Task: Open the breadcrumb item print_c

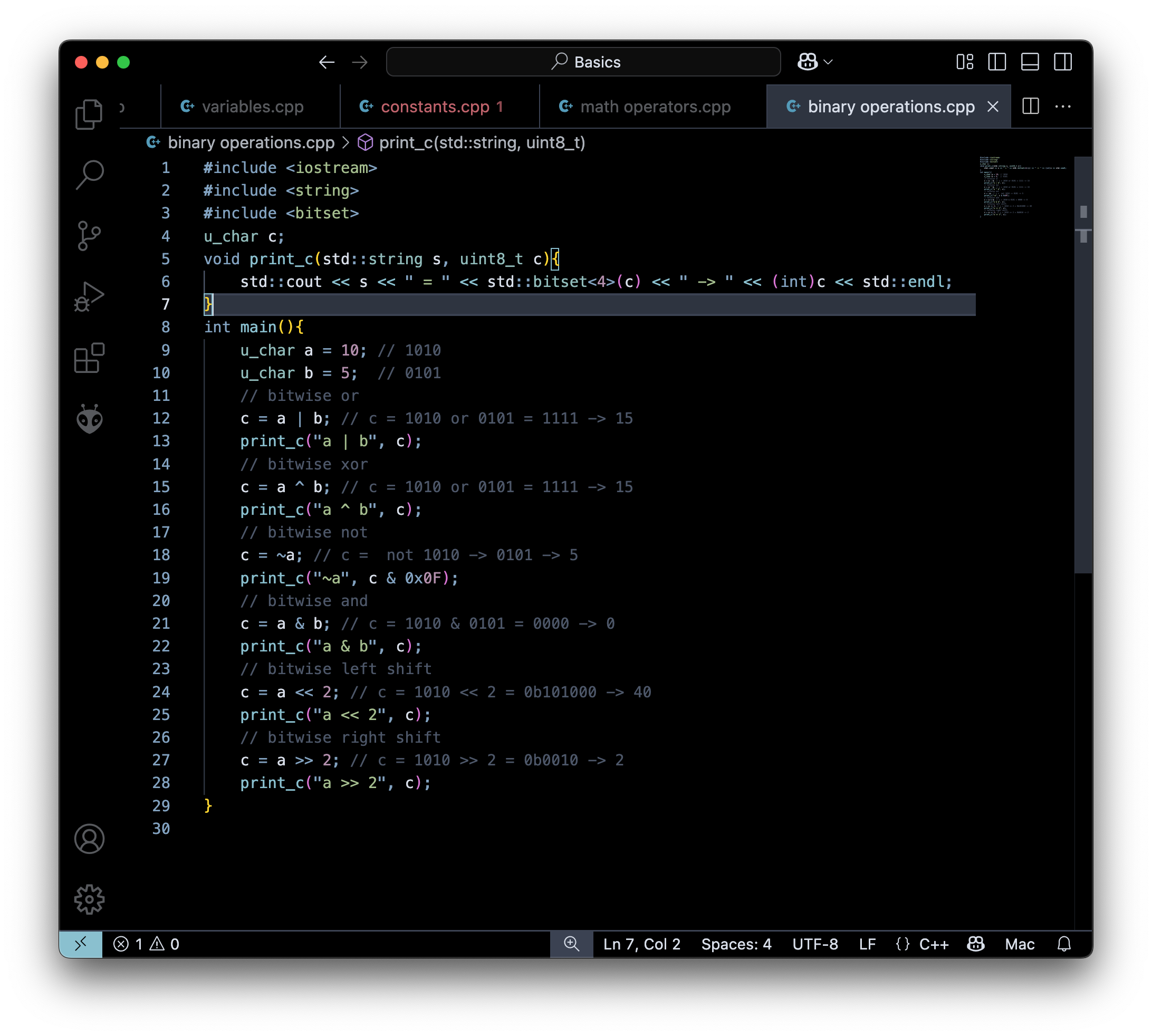Action: 483,143
